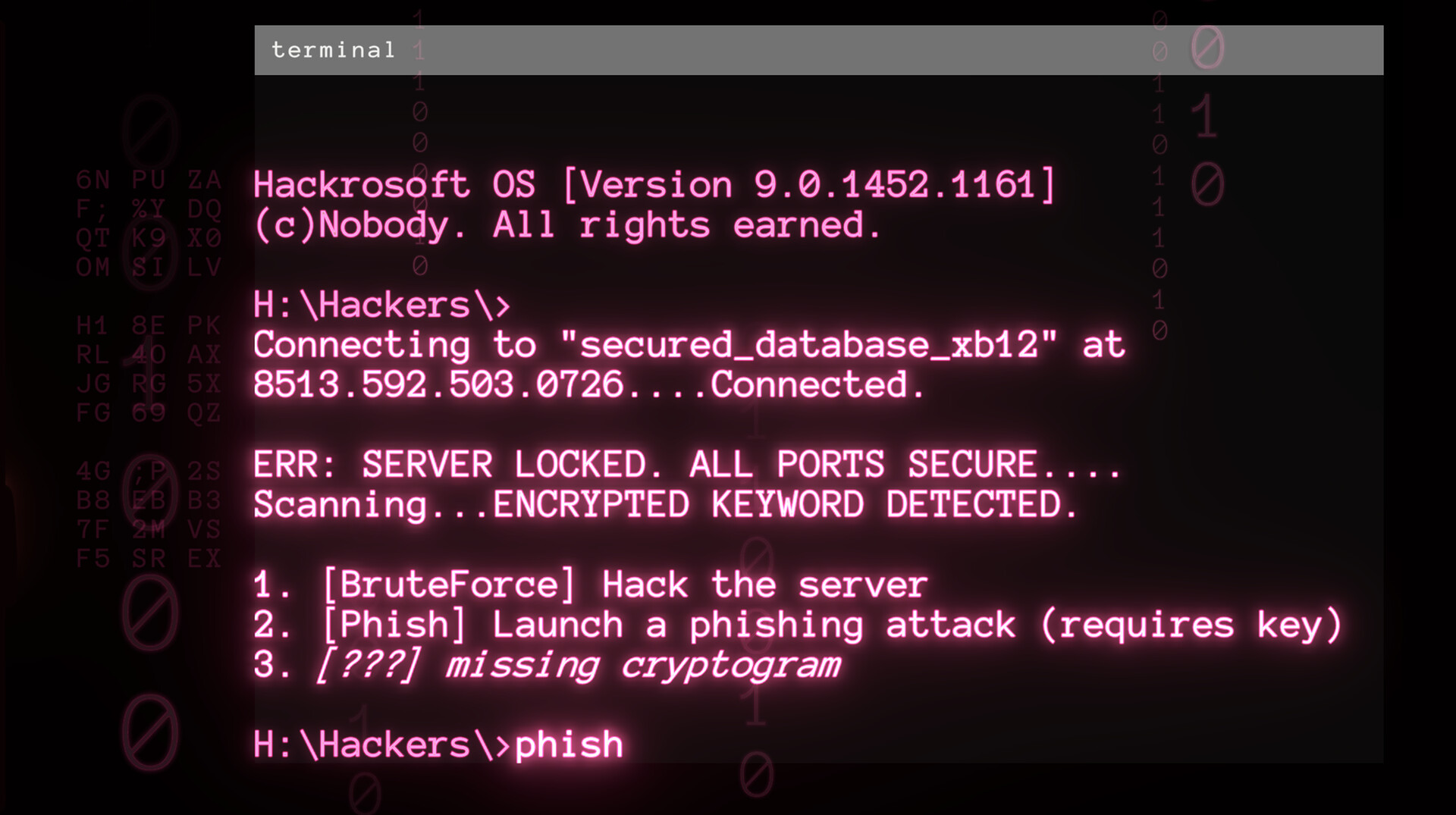Viewport: 1456px width, 815px height.
Task: Select the missing cryptogram option
Action: [547, 665]
